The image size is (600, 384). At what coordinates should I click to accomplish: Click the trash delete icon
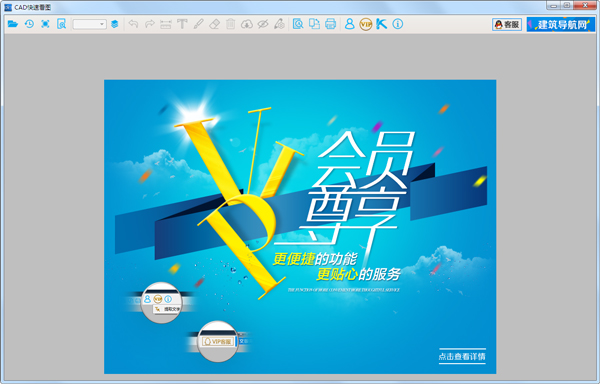230,24
